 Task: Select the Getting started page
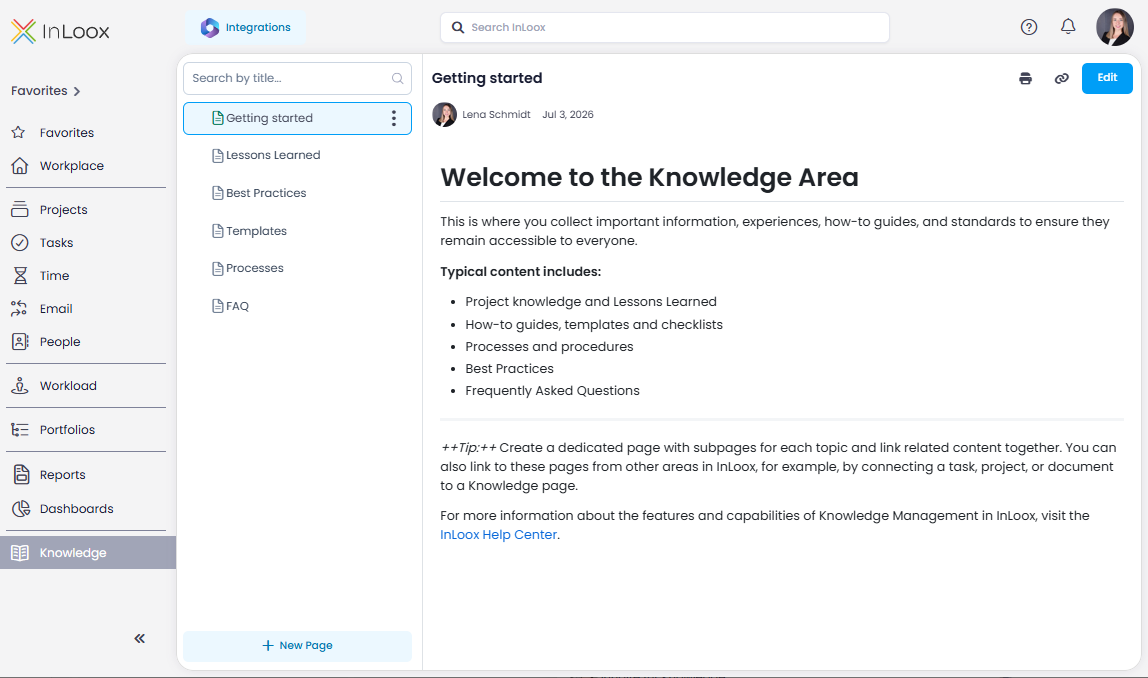click(297, 118)
